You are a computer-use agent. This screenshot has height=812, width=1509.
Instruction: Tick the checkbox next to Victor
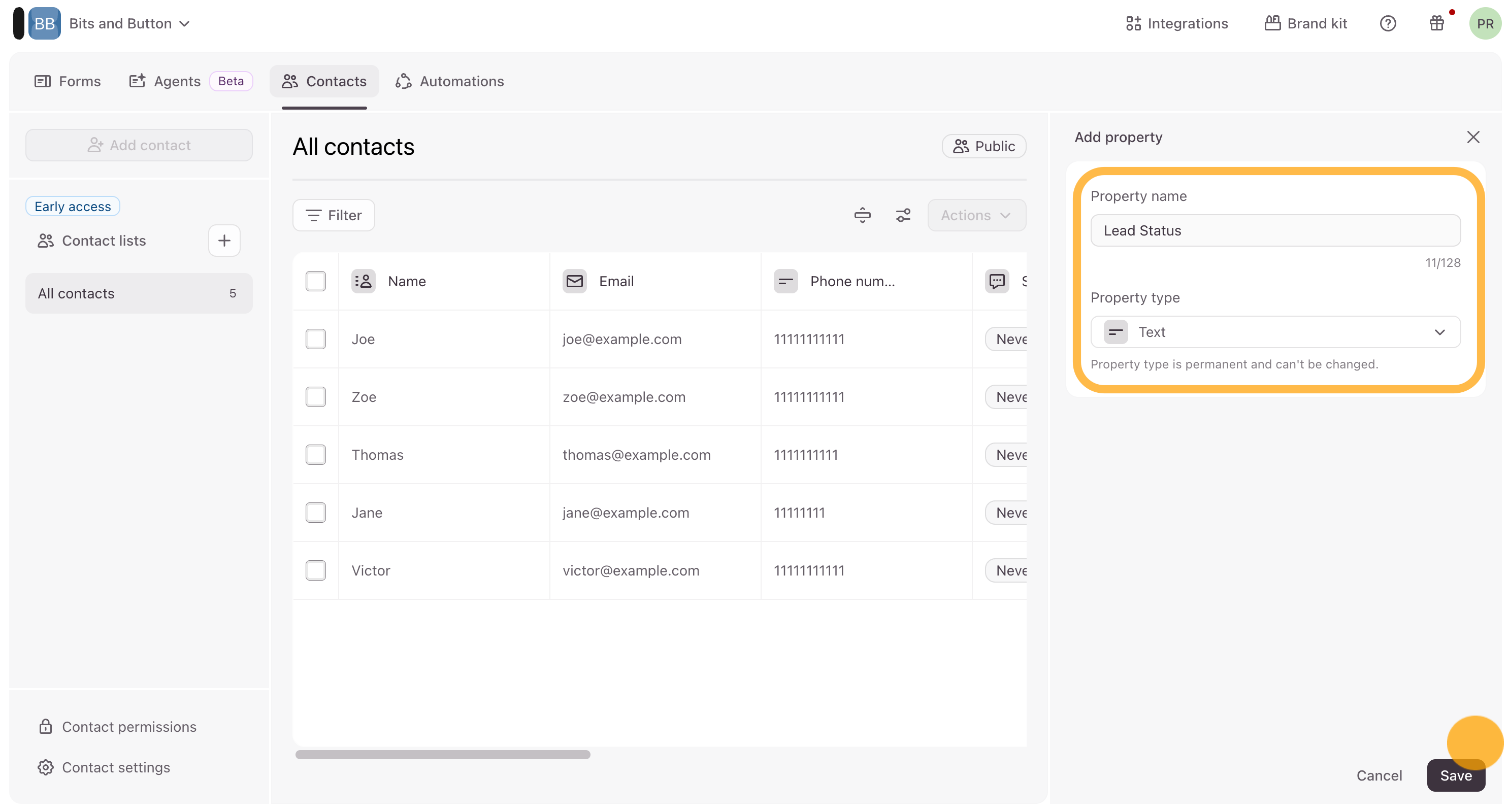tap(316, 570)
